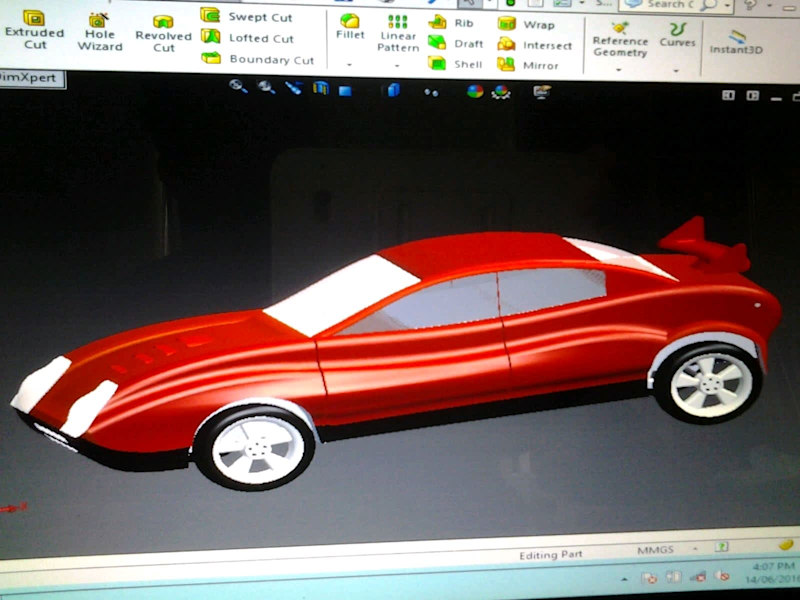The image size is (800, 600).
Task: Select the Extruded Cut tool
Action: [35, 30]
